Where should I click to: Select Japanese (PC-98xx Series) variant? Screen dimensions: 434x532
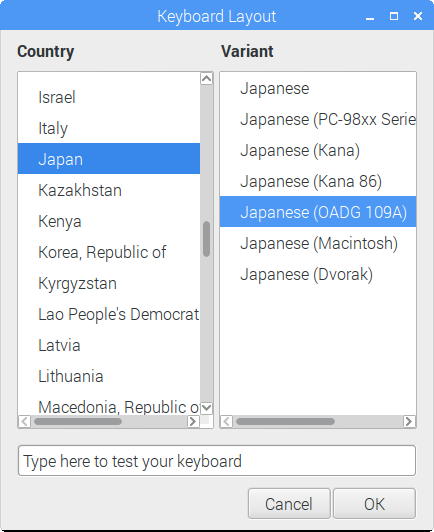pos(318,119)
